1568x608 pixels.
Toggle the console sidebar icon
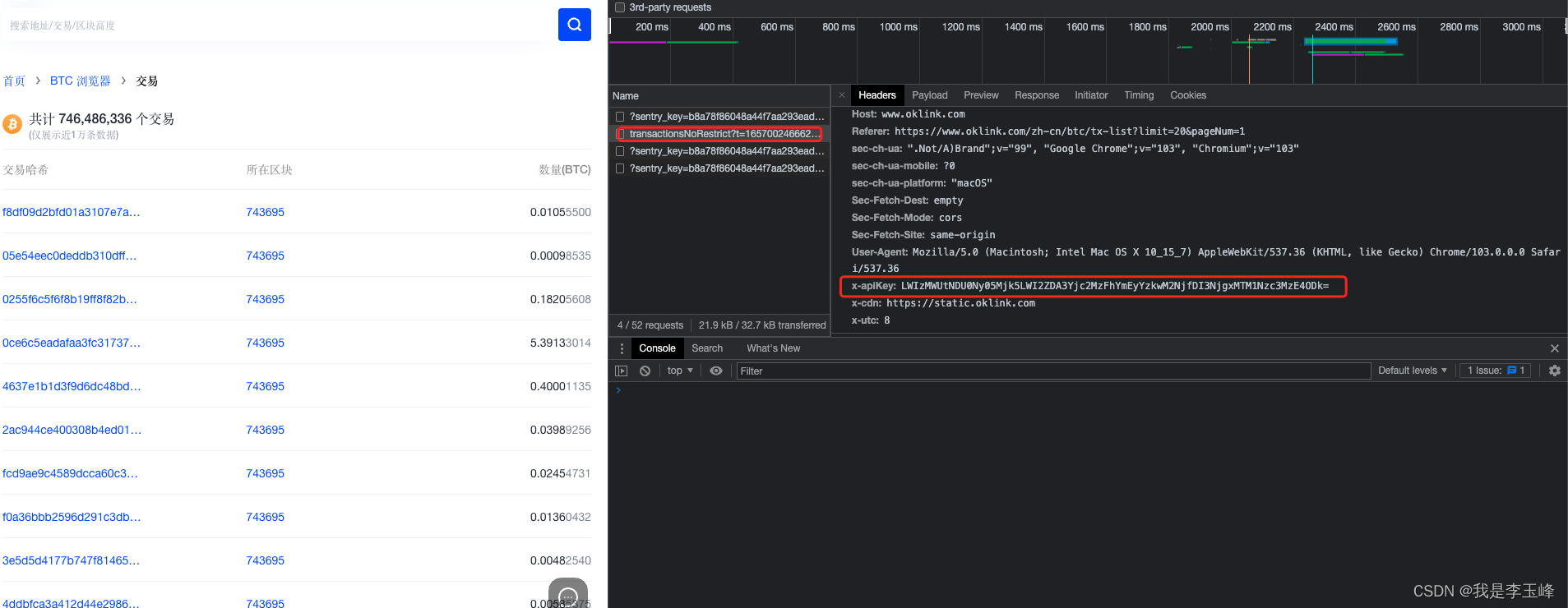click(622, 371)
